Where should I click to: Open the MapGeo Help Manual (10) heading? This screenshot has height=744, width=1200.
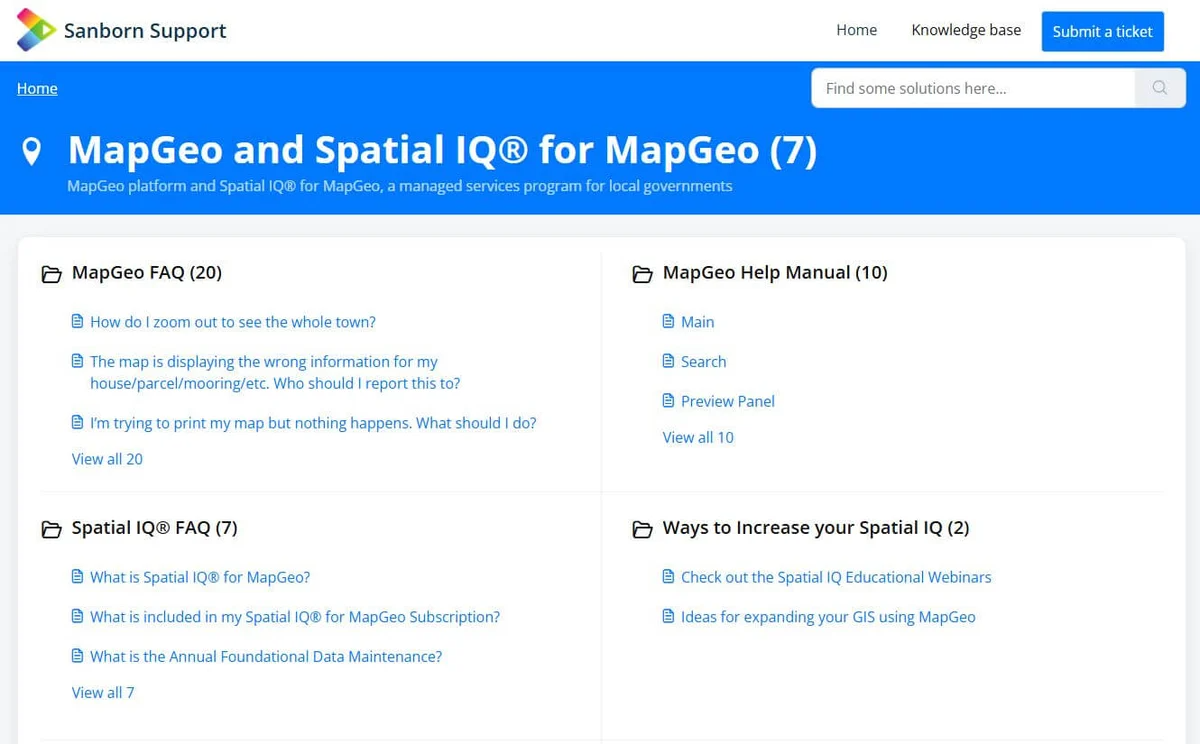pos(775,272)
